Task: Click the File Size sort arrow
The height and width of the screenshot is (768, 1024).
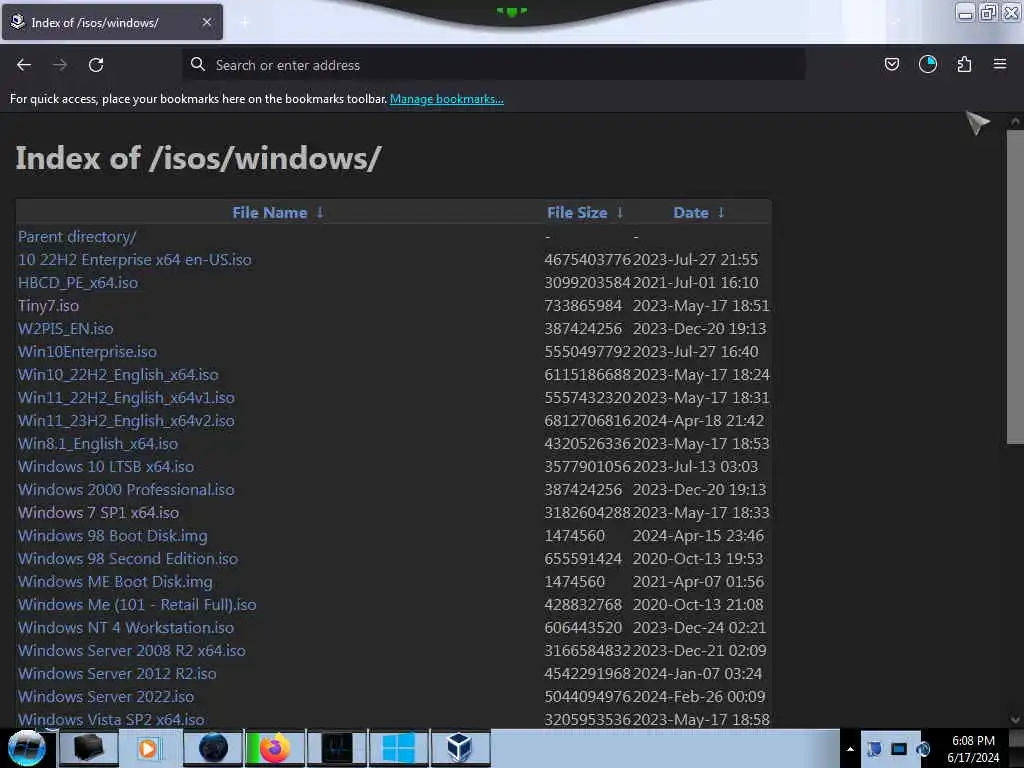Action: (x=620, y=213)
